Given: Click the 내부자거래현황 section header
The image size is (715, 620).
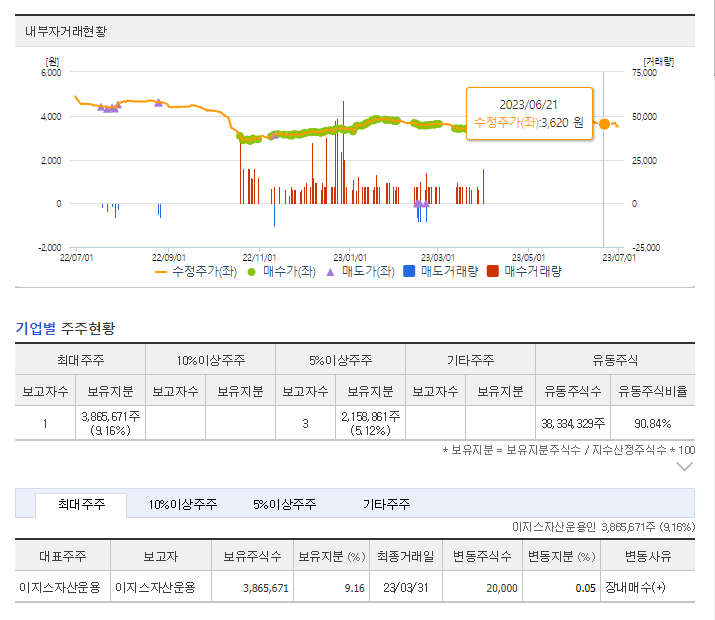Looking at the screenshot, I should 355,31.
